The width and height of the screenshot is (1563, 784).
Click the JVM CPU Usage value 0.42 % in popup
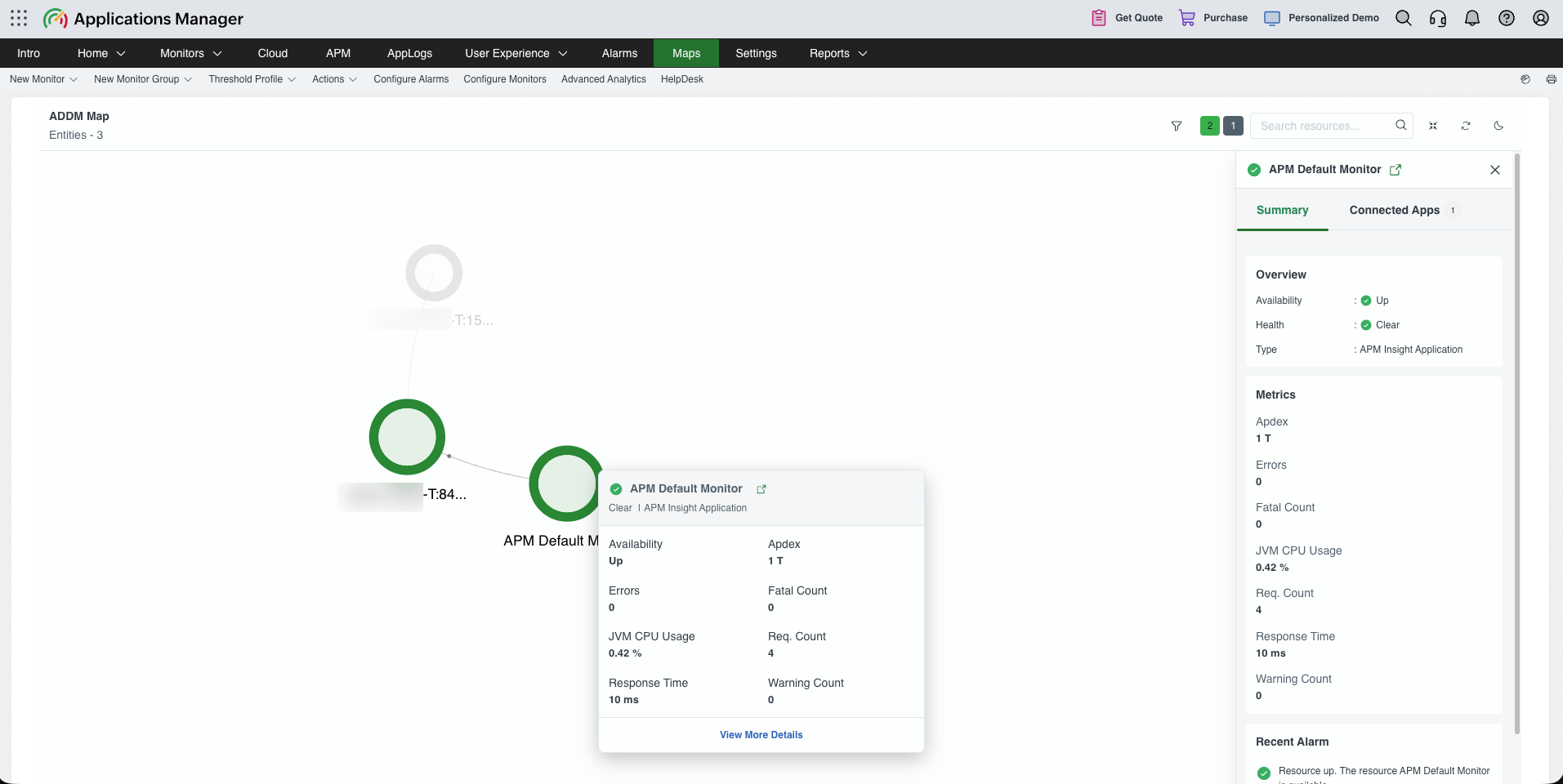pos(625,653)
